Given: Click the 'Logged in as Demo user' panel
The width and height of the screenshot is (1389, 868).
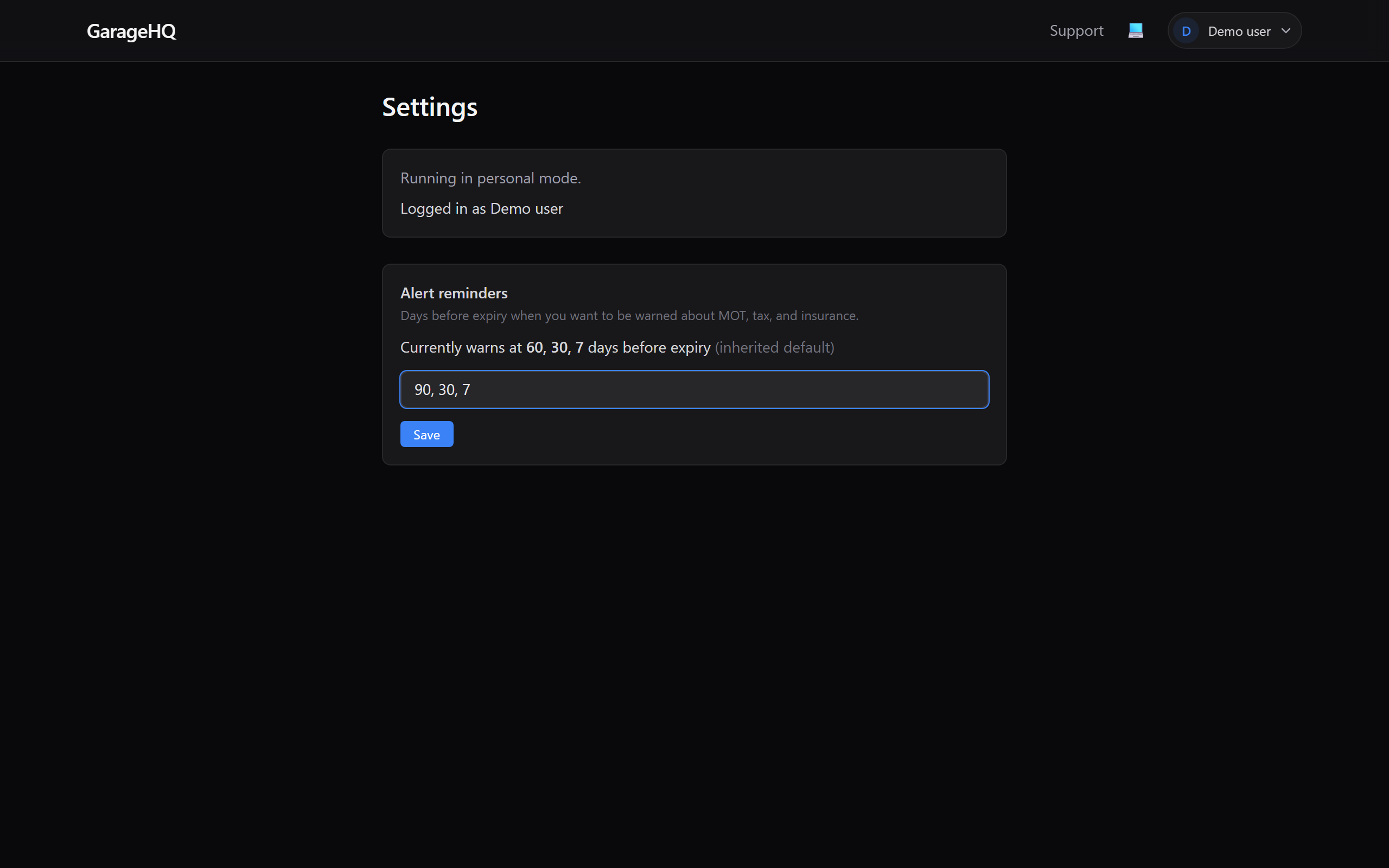Looking at the screenshot, I should click(693, 193).
